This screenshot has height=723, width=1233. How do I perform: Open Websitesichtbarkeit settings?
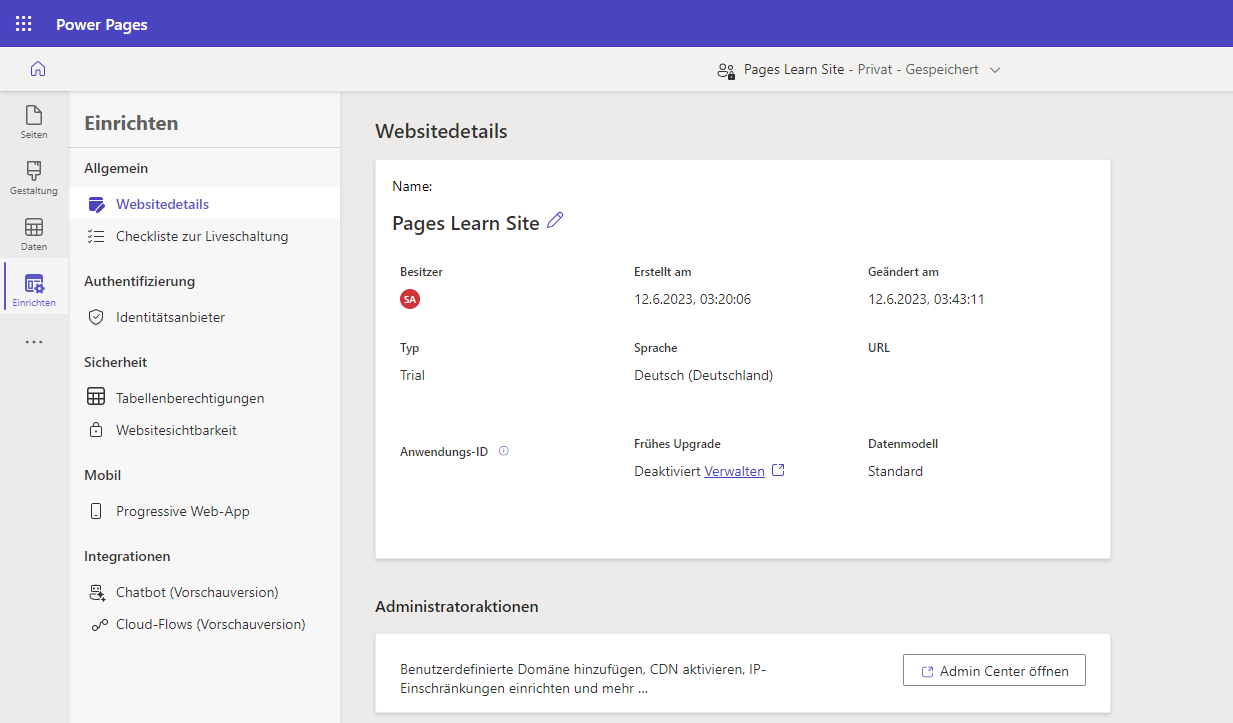pos(204,430)
